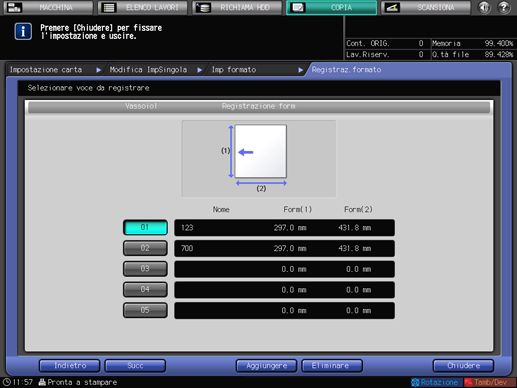Click the Eliminare button
The width and height of the screenshot is (517, 388).
(x=332, y=366)
